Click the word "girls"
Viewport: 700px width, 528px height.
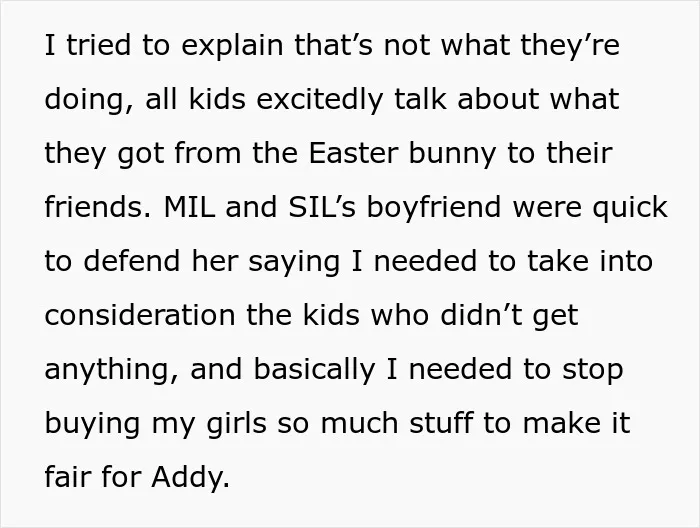[x=236, y=425]
